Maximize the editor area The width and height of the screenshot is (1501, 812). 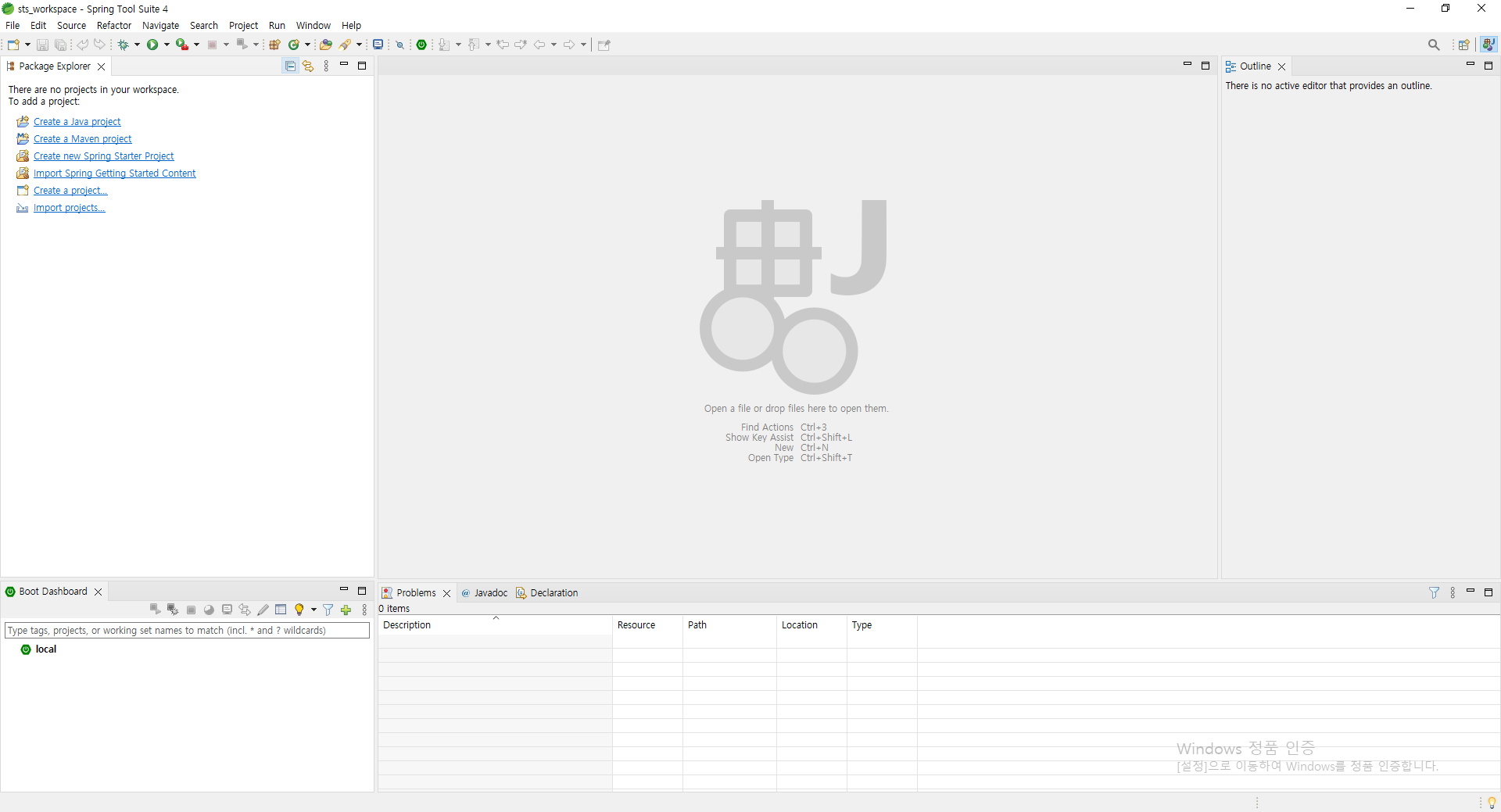(1205, 66)
